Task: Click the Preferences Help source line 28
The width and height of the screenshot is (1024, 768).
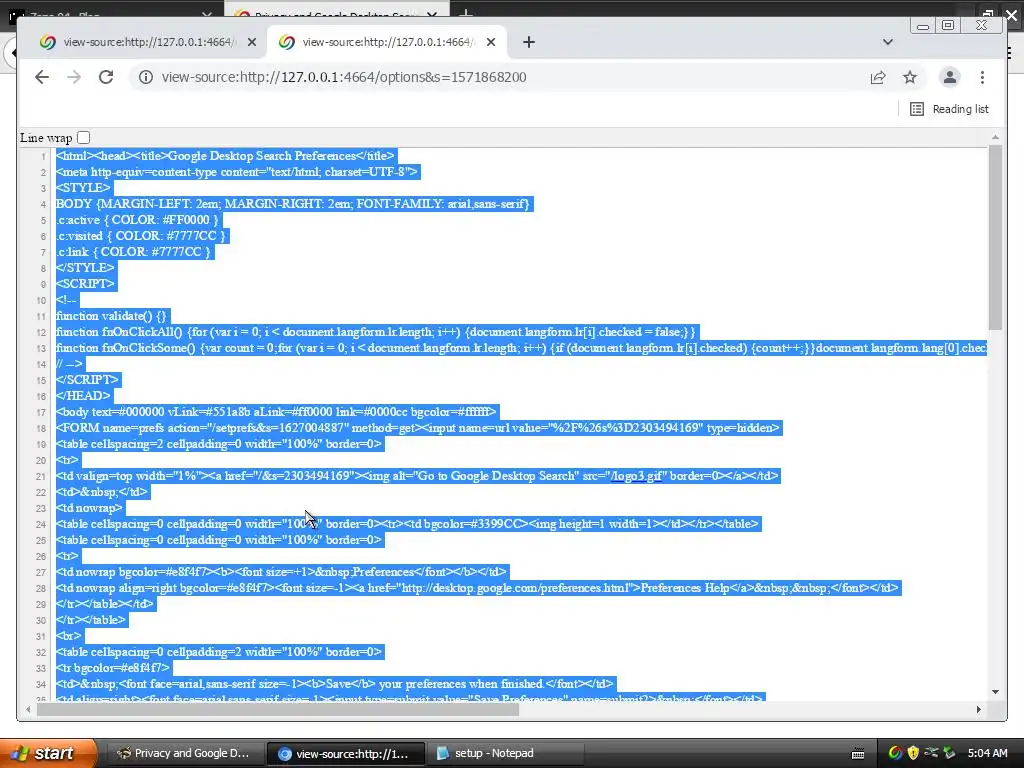Action: (477, 587)
